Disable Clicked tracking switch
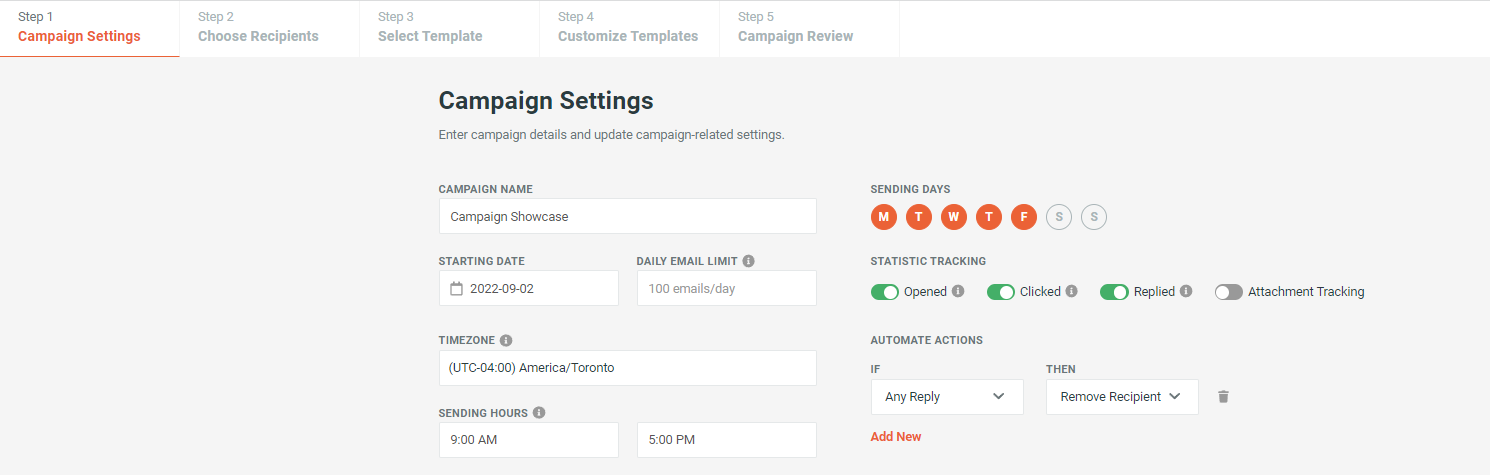 tap(1001, 292)
